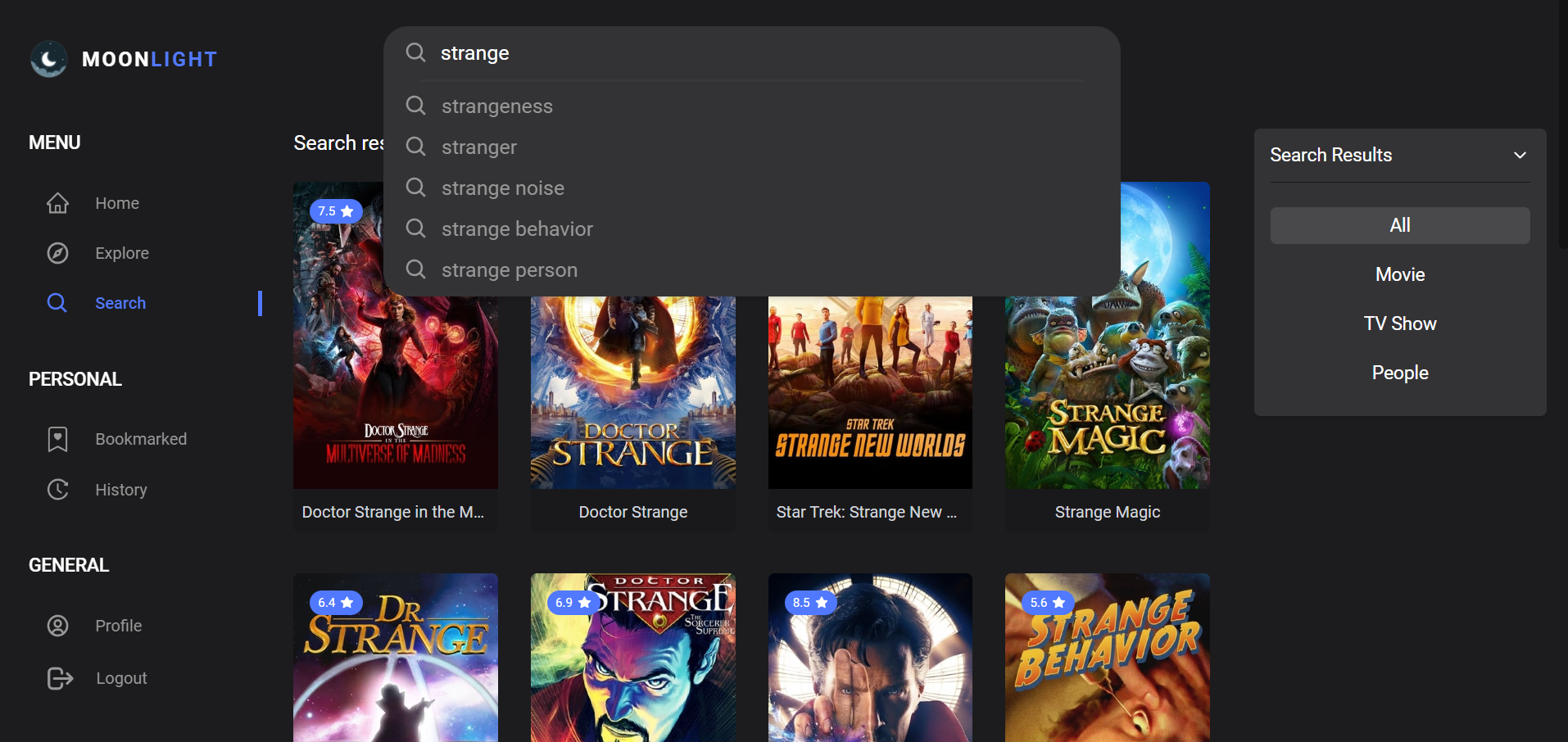1568x742 pixels.
Task: Click the History clock icon
Action: click(57, 490)
